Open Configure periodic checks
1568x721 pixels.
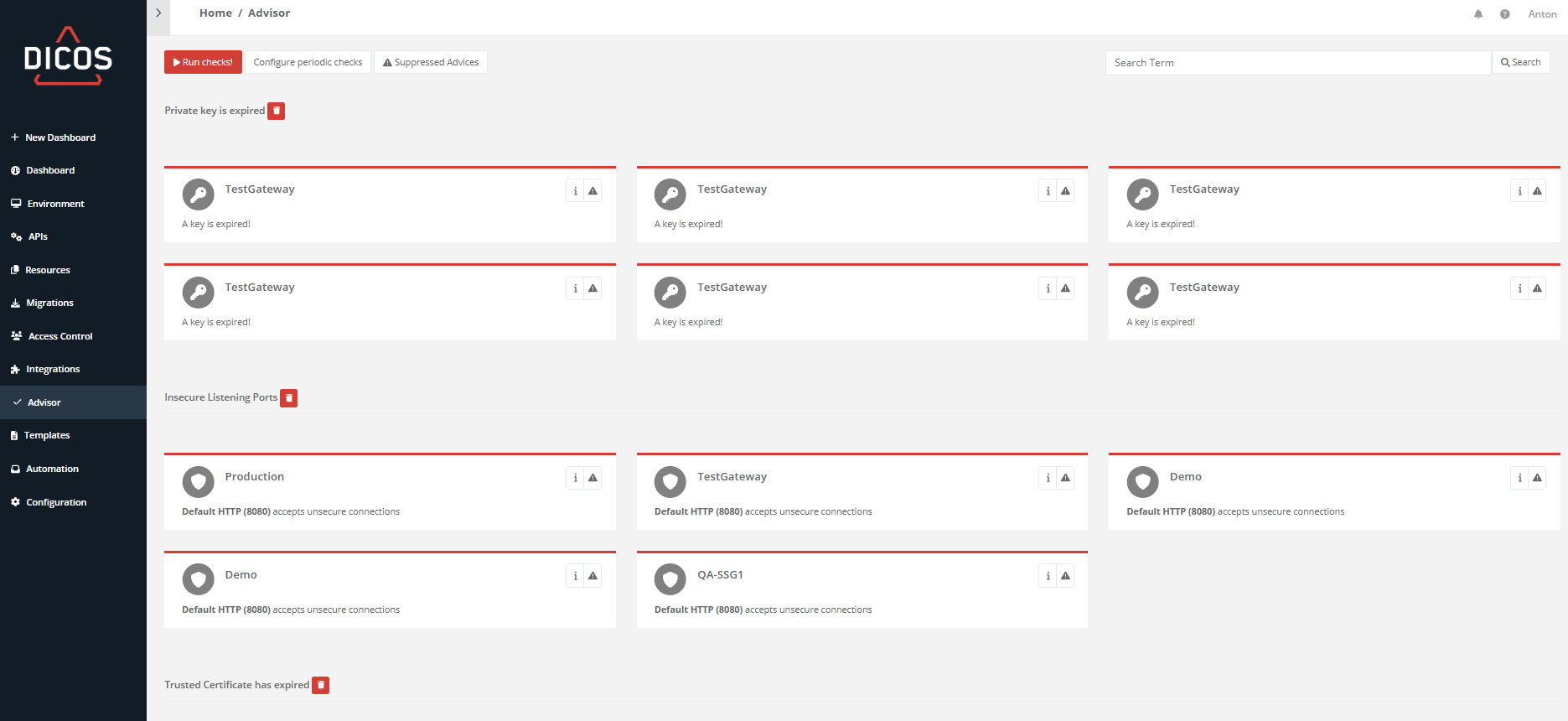pos(308,62)
